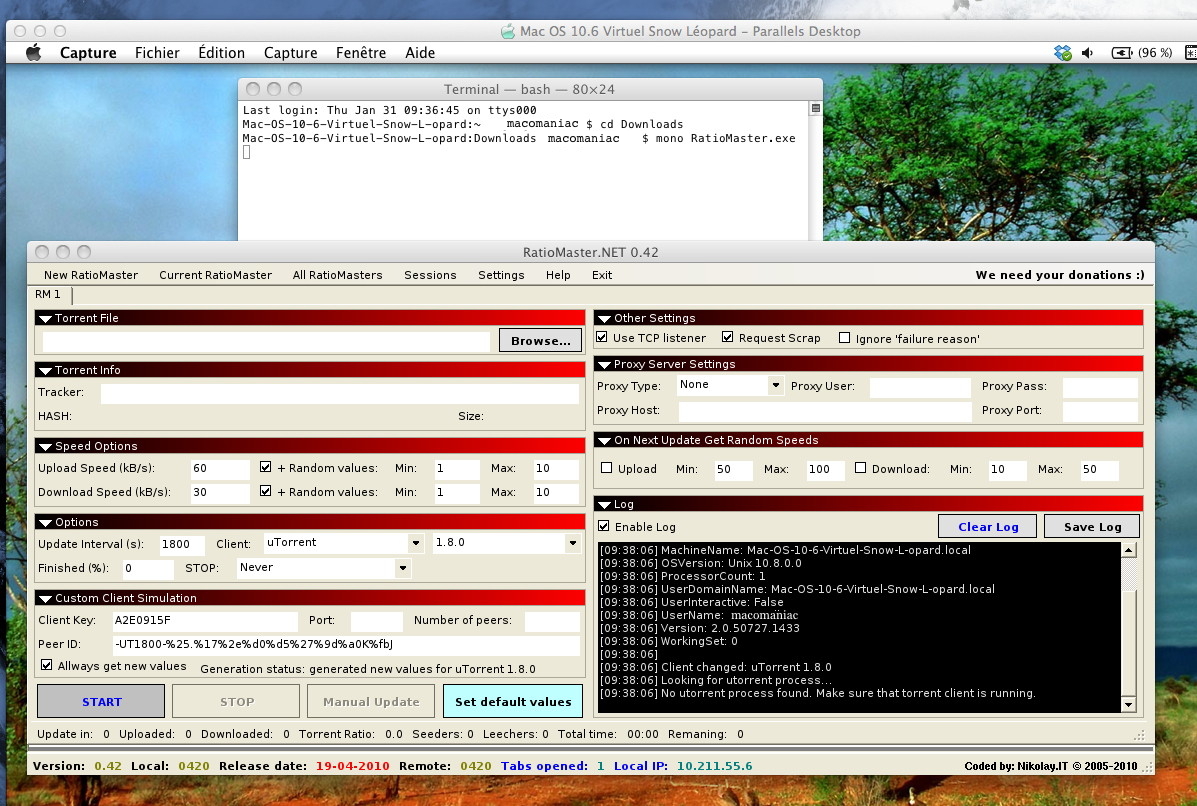Click the Proxy Host field
Screen dimensions: 1197x806
(x=824, y=411)
